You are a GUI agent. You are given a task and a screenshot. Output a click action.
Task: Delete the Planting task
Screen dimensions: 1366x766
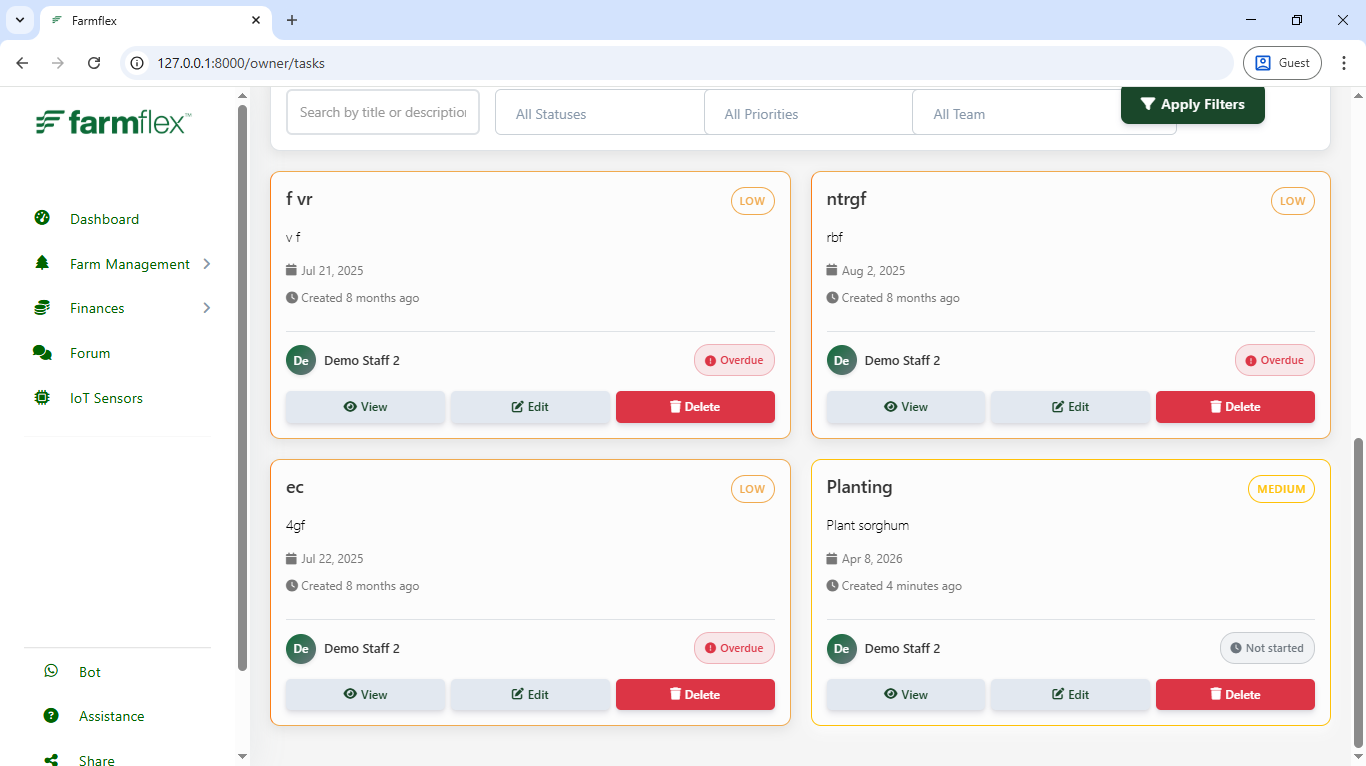(1235, 695)
